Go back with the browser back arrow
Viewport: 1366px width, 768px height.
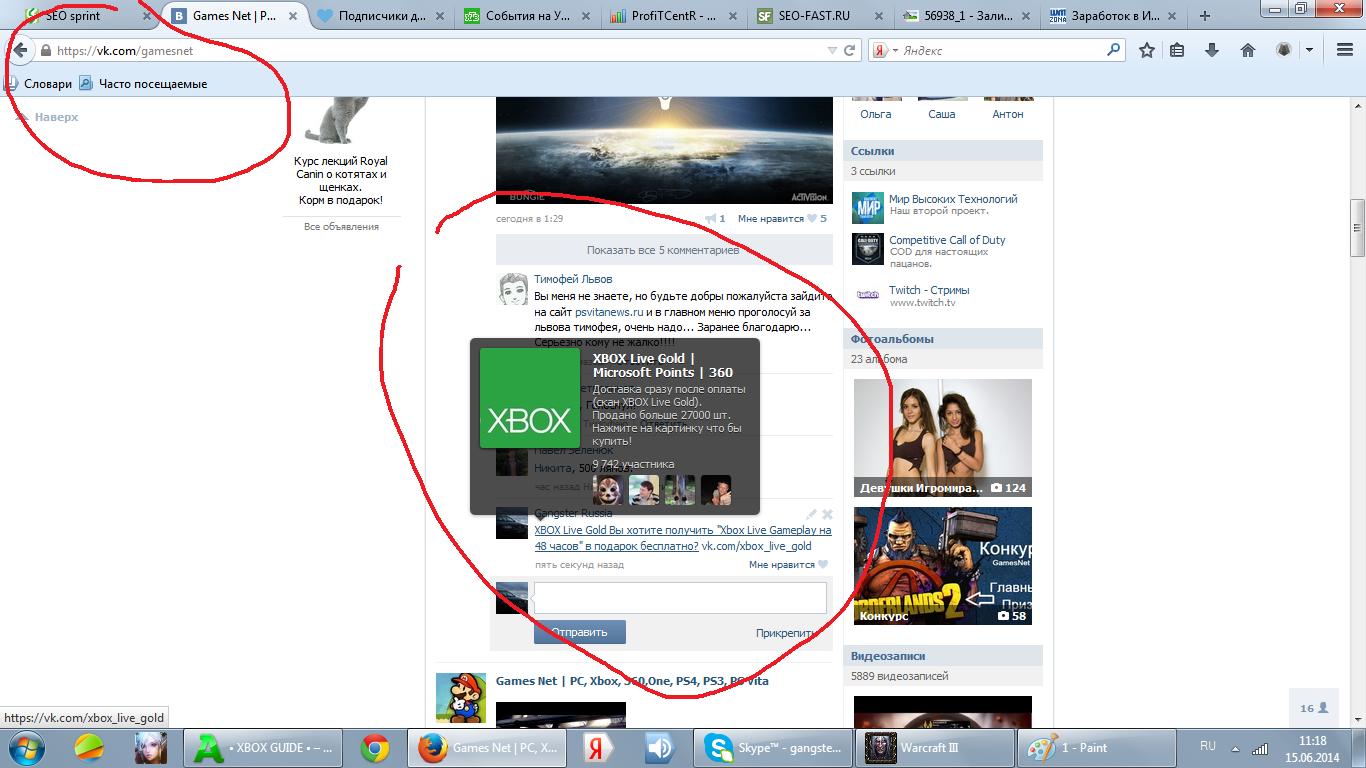[x=18, y=50]
